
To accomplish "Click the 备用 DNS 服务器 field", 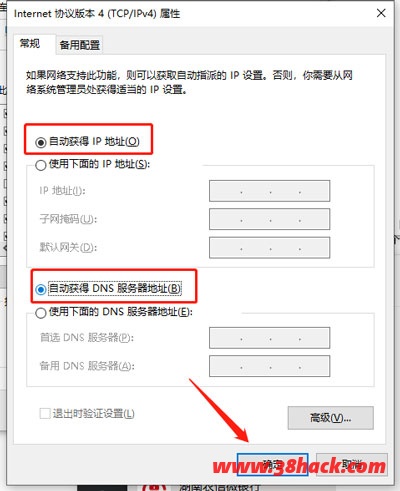I will (x=270, y=366).
